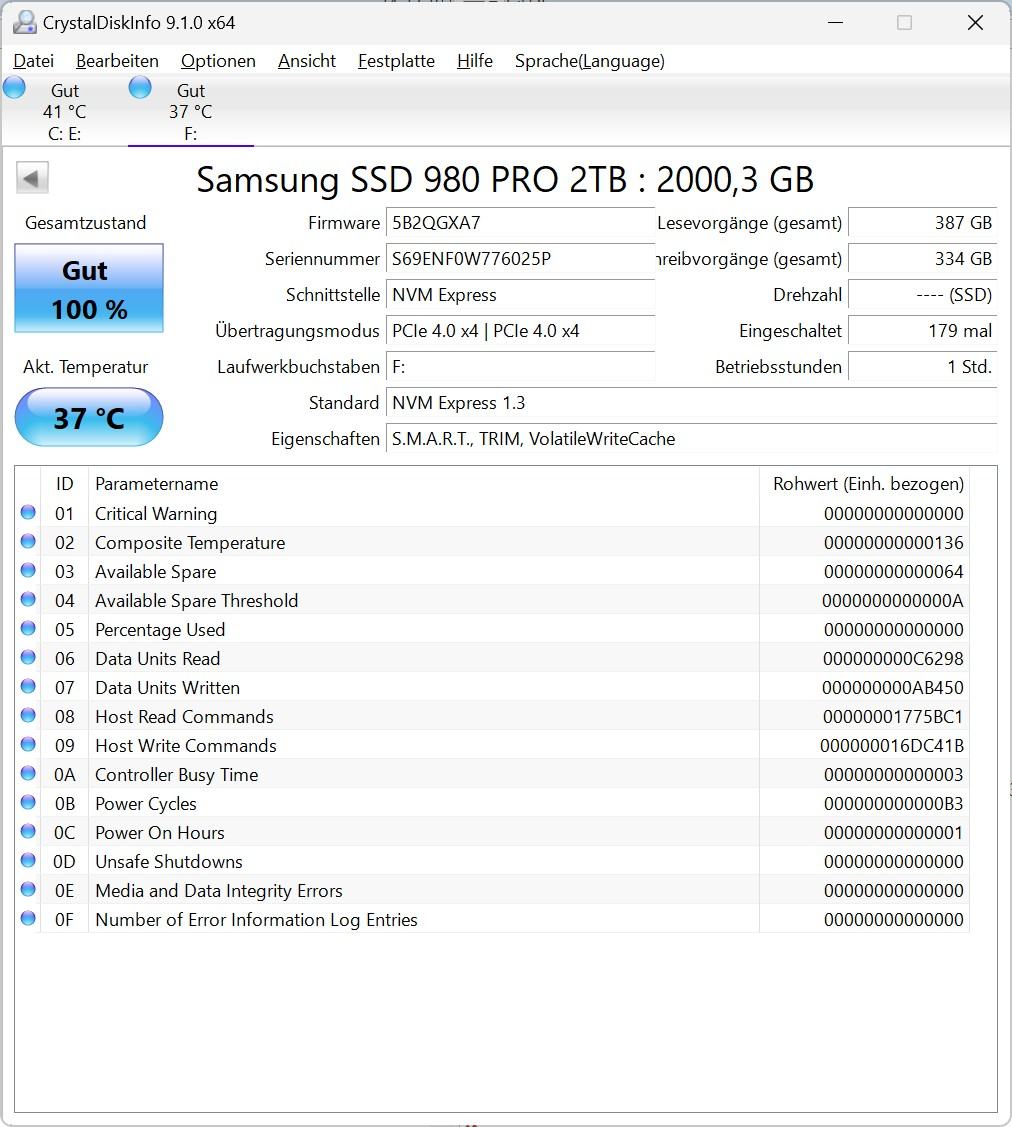Screen dimensions: 1012x1127
Task: Click the Laufwerkbuchstaben field F:
Action: (520, 367)
